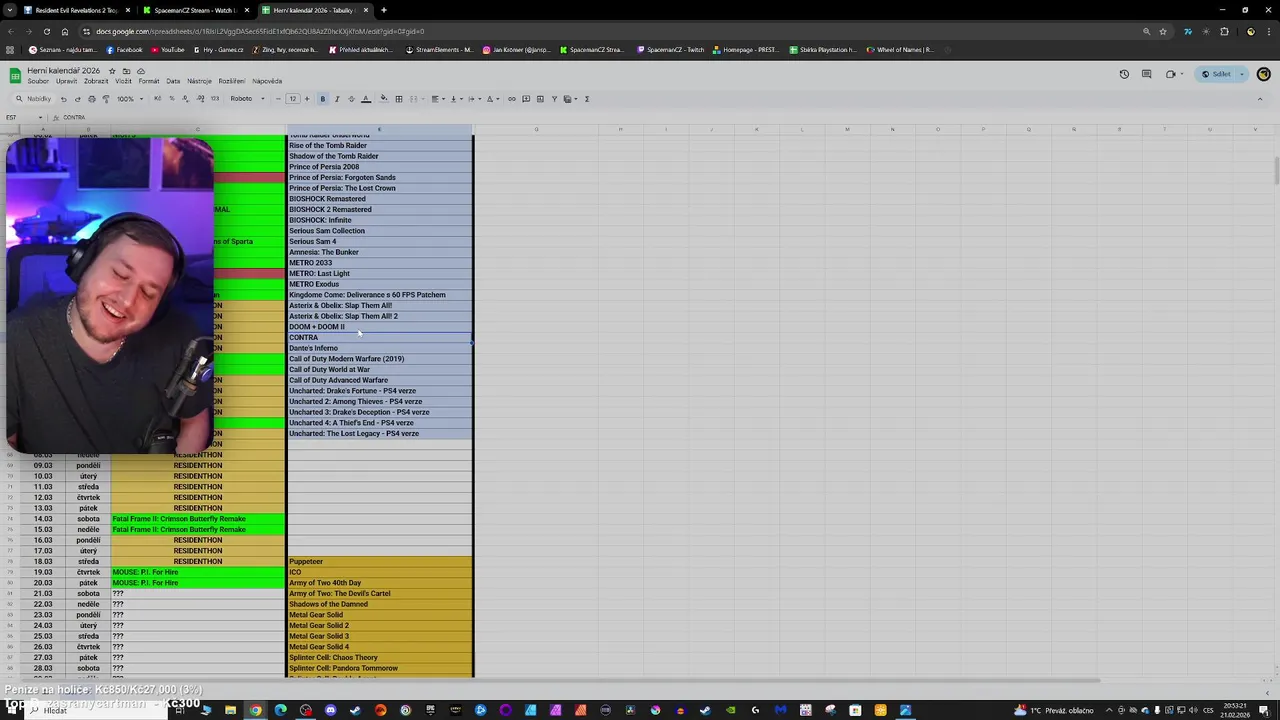The width and height of the screenshot is (1280, 720).
Task: Insert a chart from the toolbar
Action: 540,99
